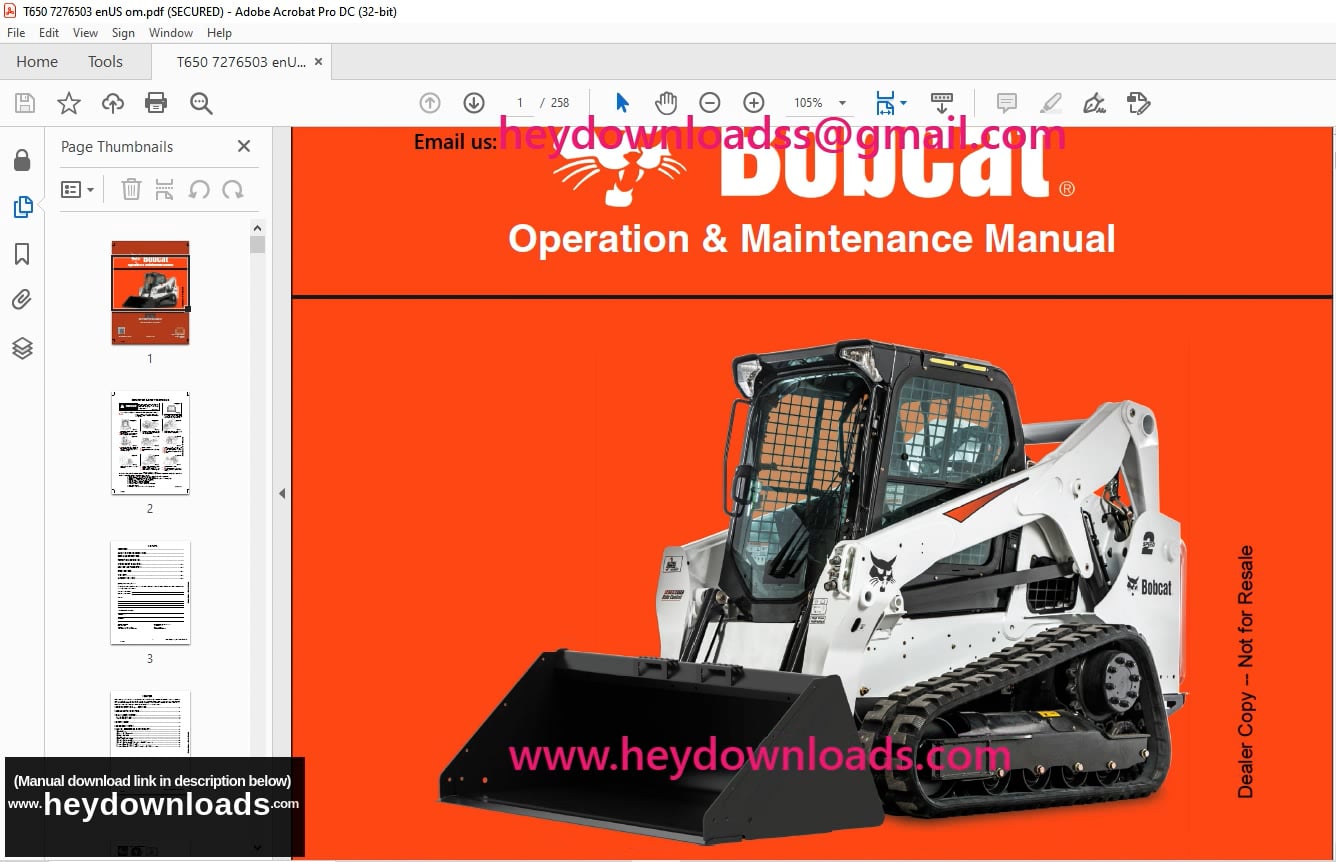Open the security lock panel icon
Image resolution: width=1336 pixels, height=862 pixels.
[x=22, y=160]
